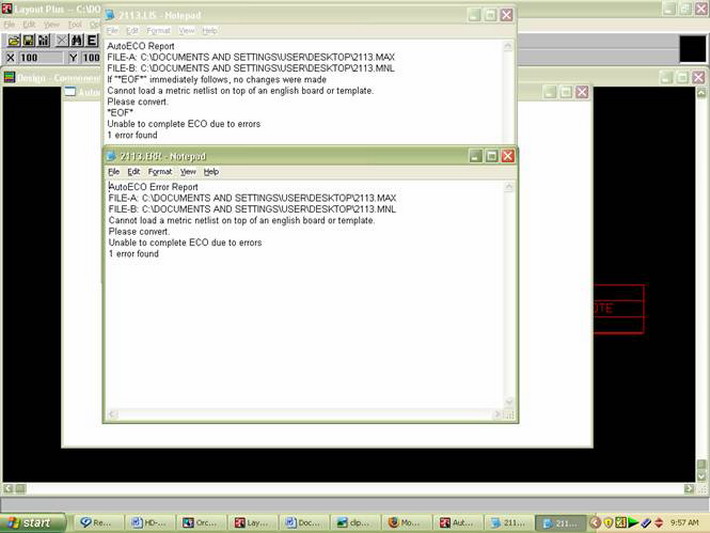The image size is (710, 533).
Task: Maximize the 2113.ERR Notepad window
Action: (491, 156)
